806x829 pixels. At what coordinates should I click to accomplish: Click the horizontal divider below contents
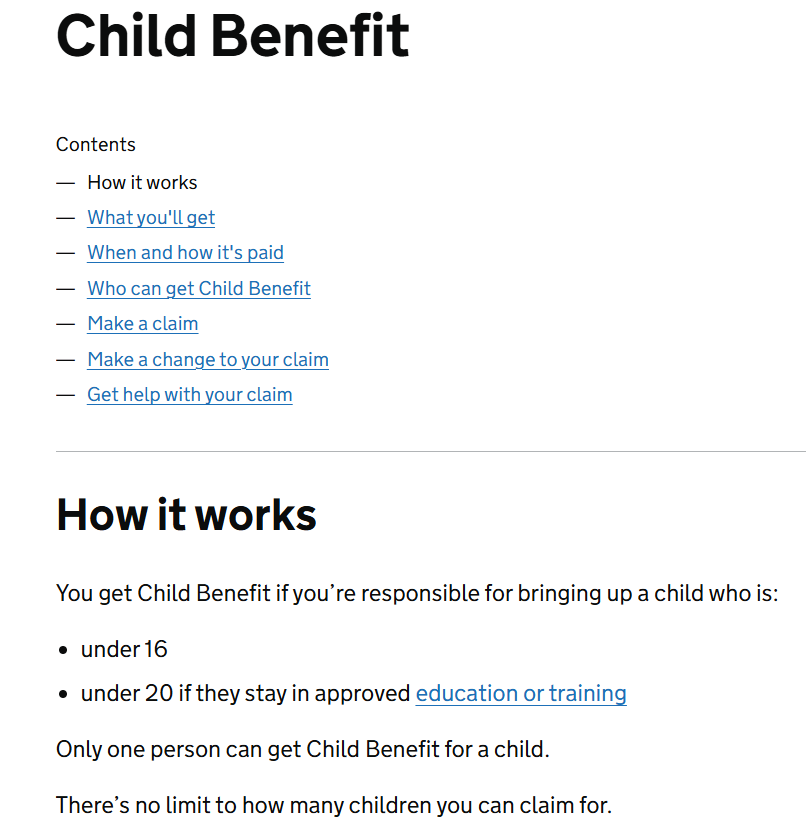pos(430,452)
